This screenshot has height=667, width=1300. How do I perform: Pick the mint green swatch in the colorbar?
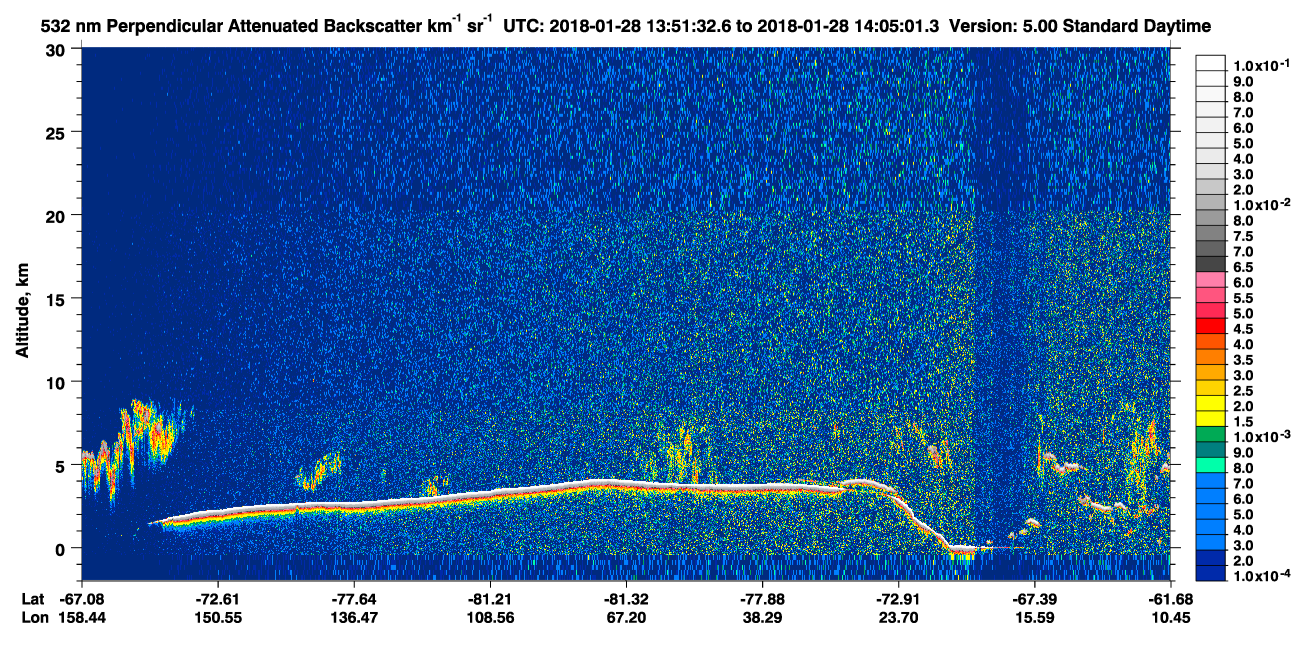click(1210, 465)
